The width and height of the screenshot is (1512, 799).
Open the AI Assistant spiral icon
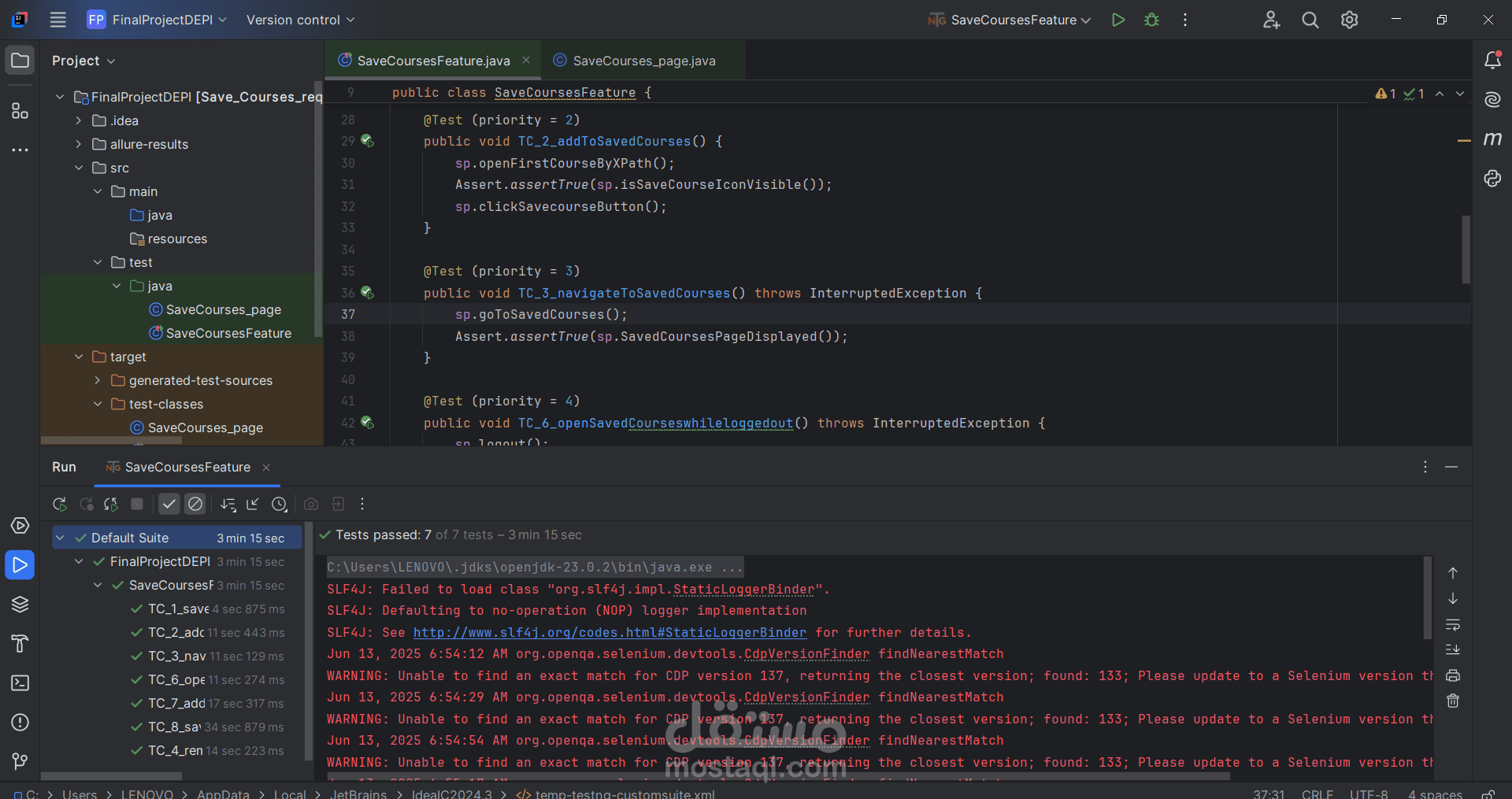pyautogui.click(x=1492, y=99)
